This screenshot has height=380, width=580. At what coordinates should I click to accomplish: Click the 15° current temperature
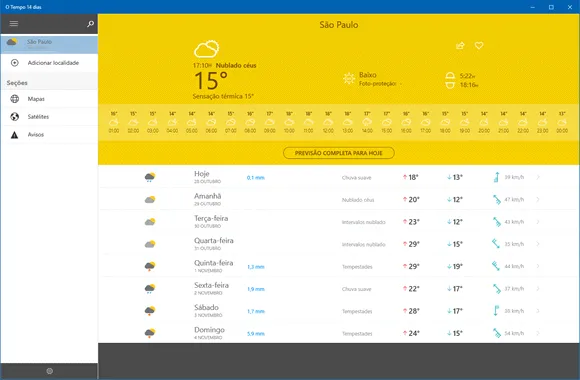pos(210,81)
